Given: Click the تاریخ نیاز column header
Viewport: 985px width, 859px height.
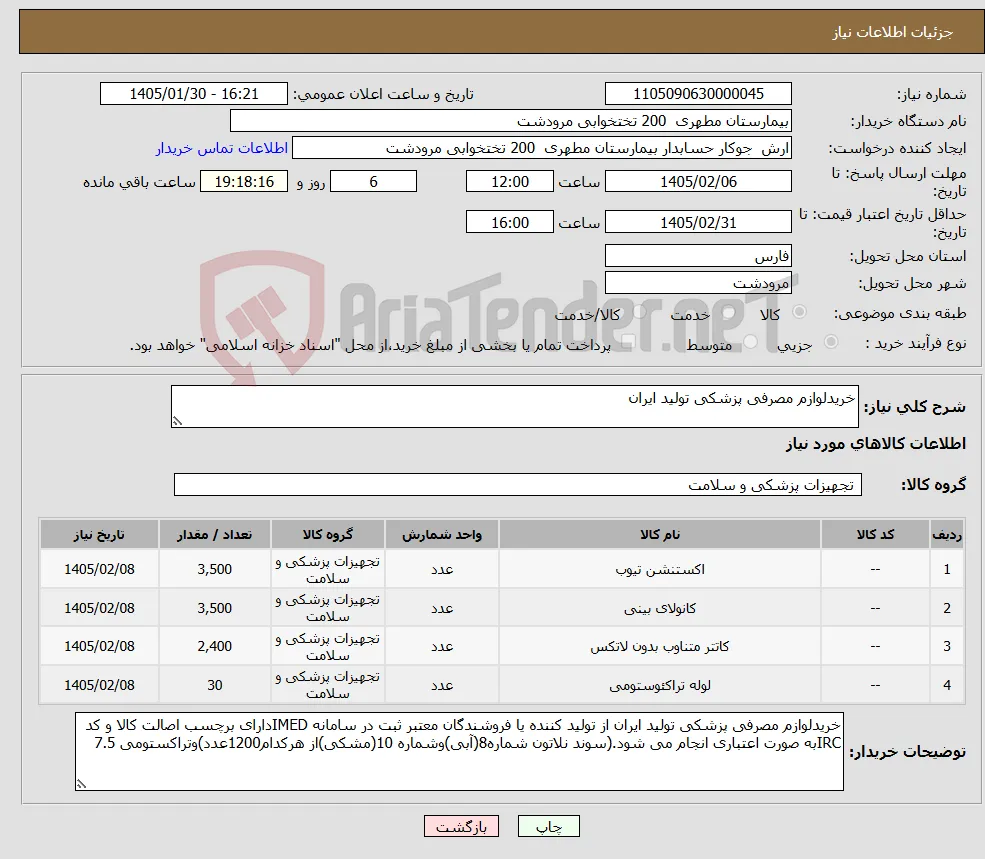Looking at the screenshot, I should [x=99, y=534].
